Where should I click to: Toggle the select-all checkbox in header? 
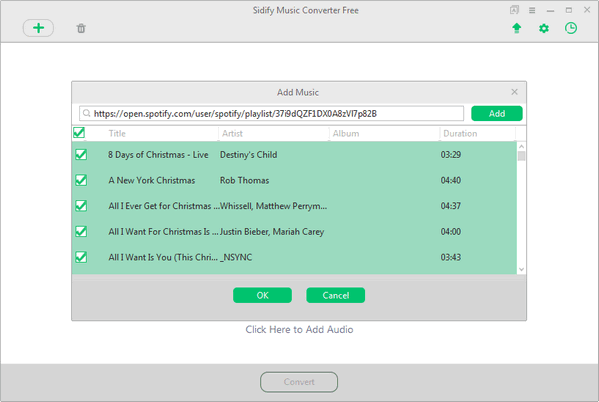pos(79,133)
